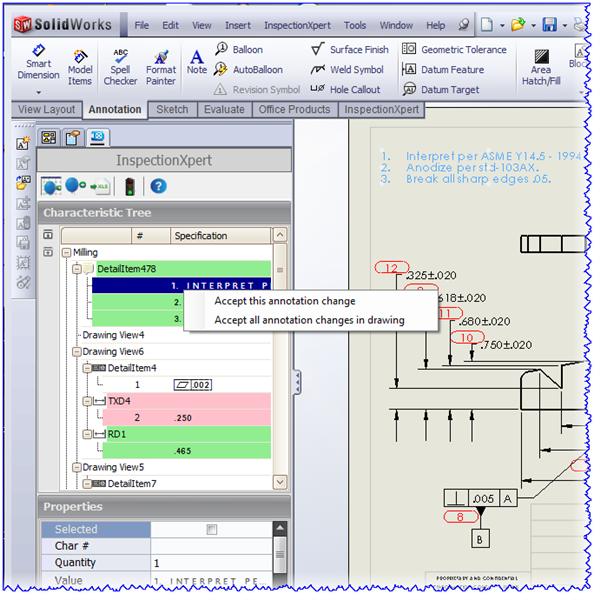Image resolution: width=600 pixels, height=600 pixels.
Task: Choose Accept all annotation changes in drawing
Action: [309, 320]
